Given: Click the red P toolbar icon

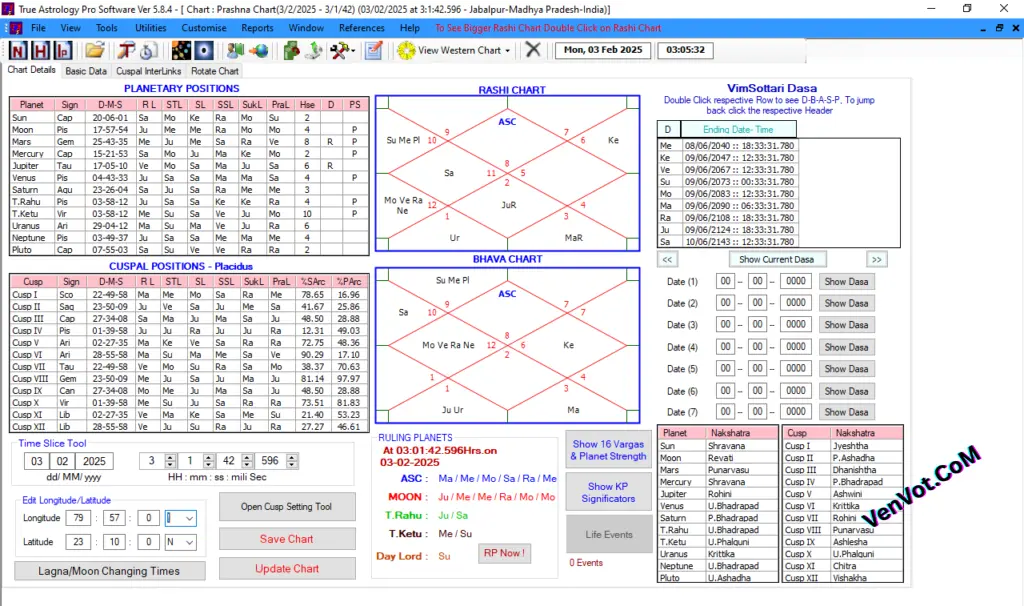Looking at the screenshot, I should pyautogui.click(x=63, y=50).
